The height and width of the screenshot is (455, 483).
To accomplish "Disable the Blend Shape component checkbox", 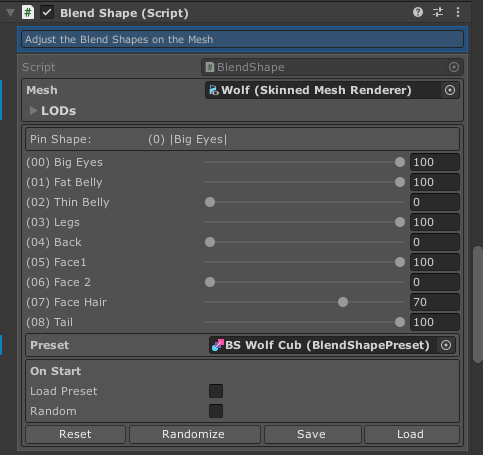I will (x=47, y=13).
